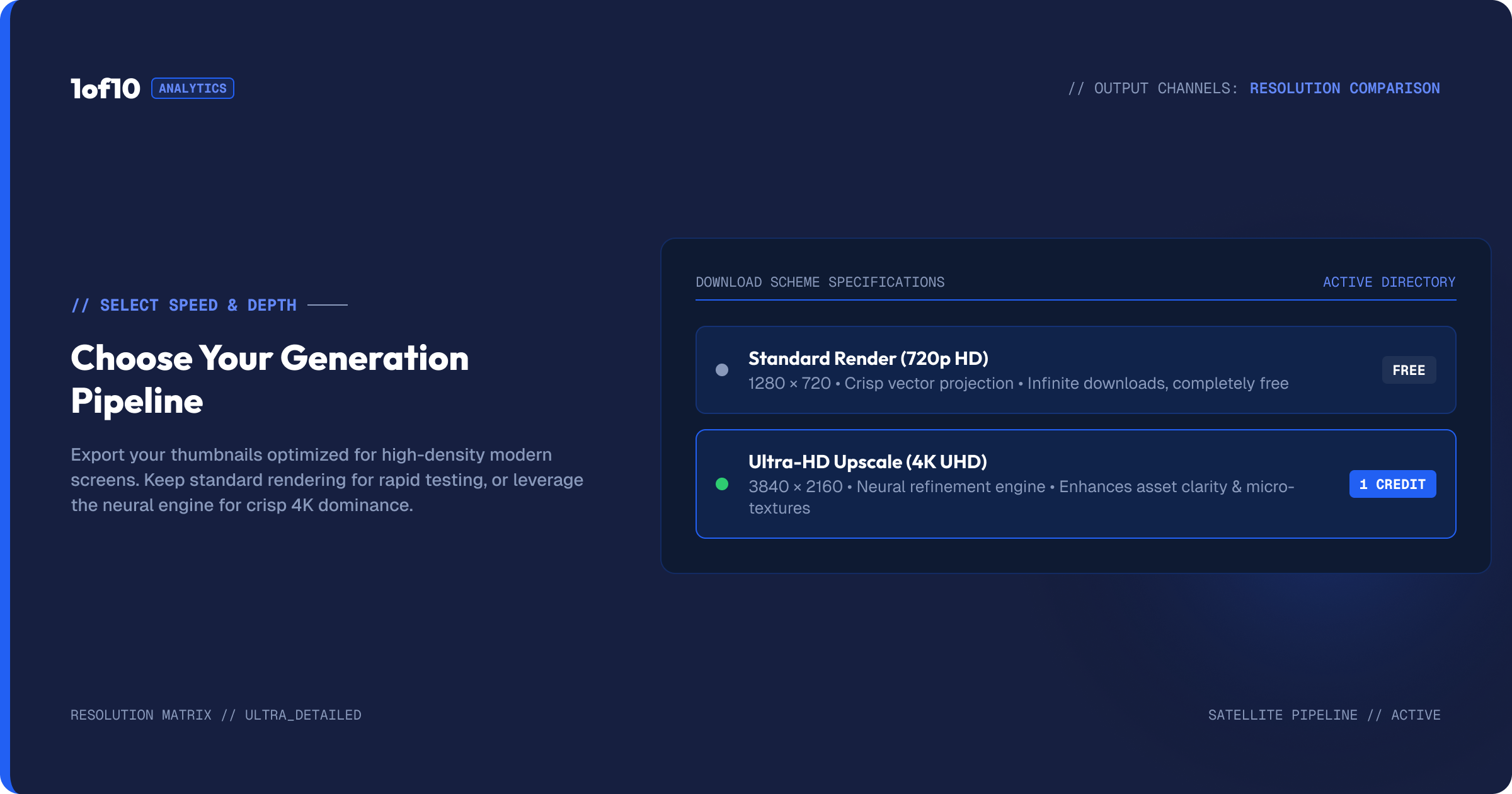The width and height of the screenshot is (1512, 794).
Task: Click the '// SELECT SPEED & DEPTH' label
Action: (x=184, y=305)
